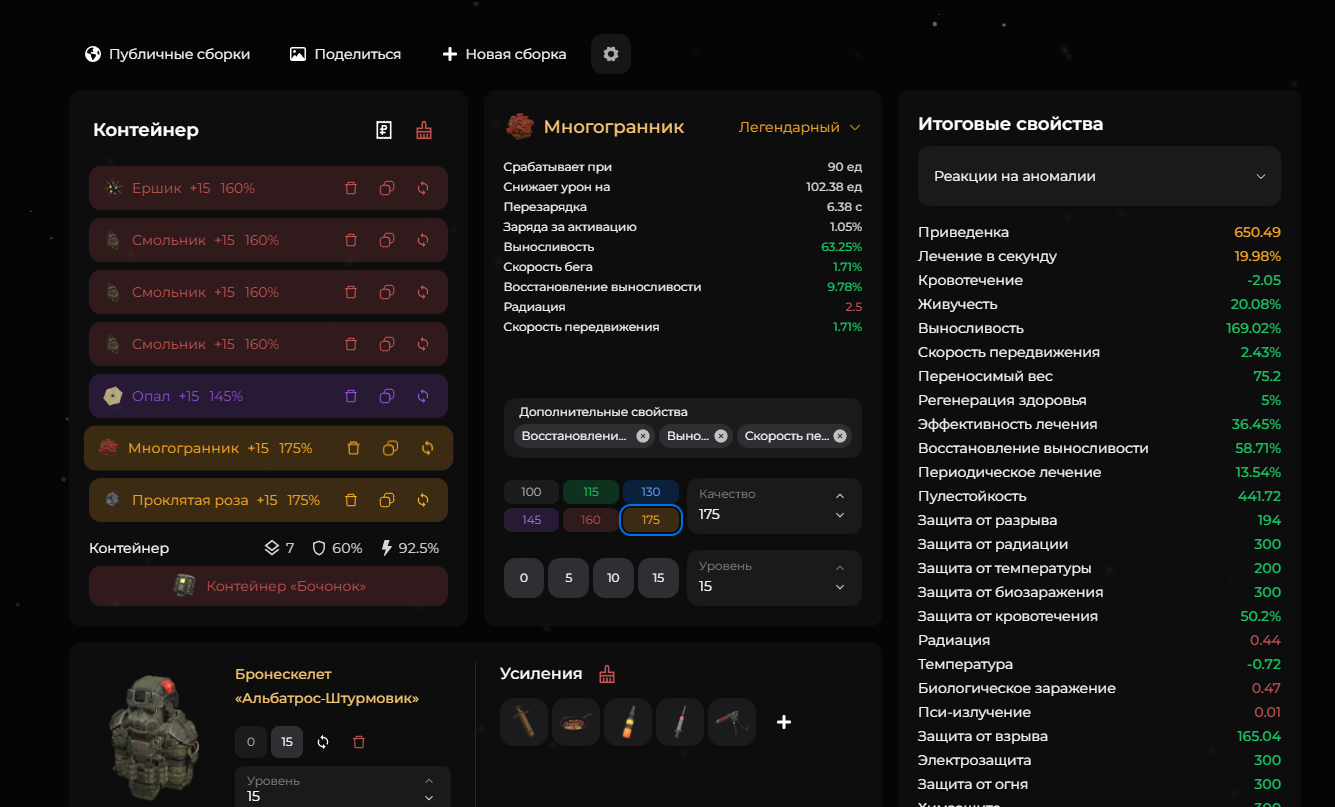Choose quality preset 160
Screen dimensions: 1335x807
591,520
